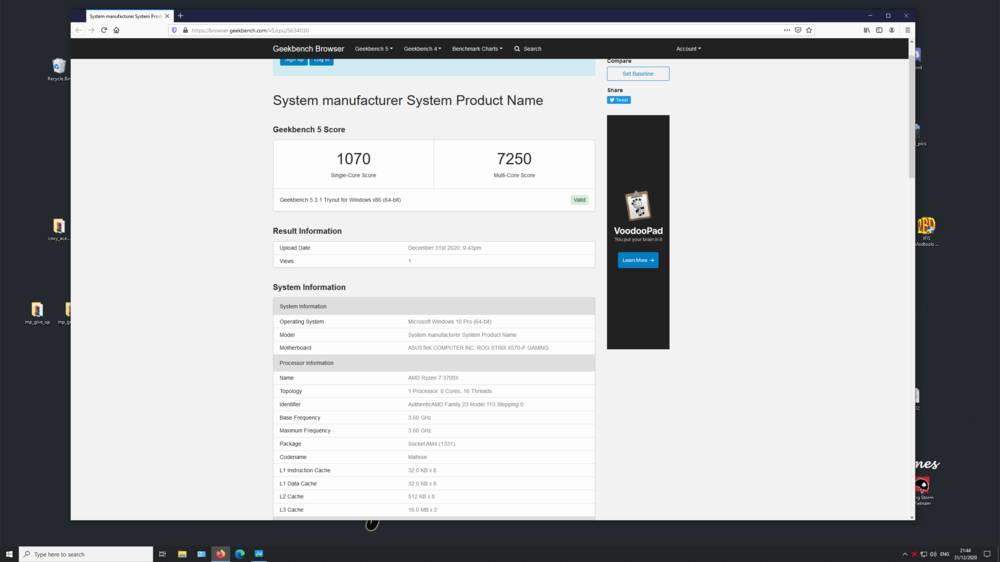This screenshot has width=1000, height=562.
Task: Open the Recycle Bin desktop icon
Action: [58, 68]
